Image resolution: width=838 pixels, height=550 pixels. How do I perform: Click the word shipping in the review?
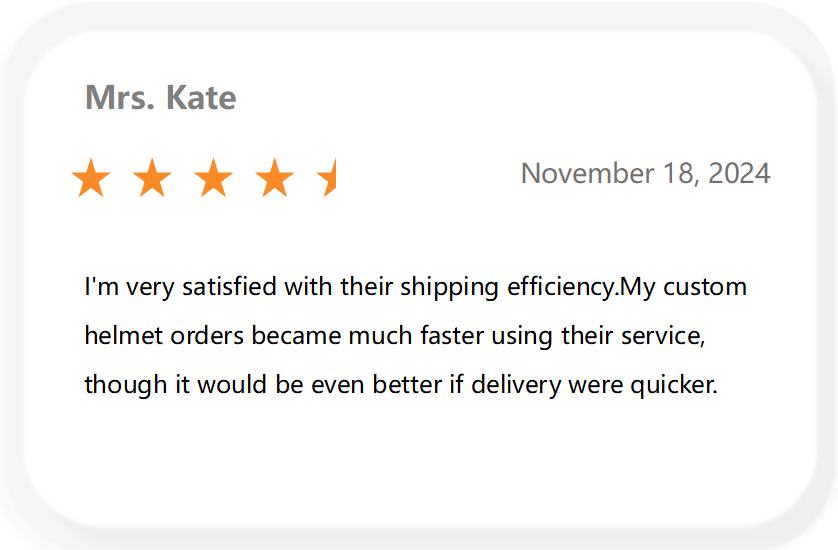coord(449,287)
